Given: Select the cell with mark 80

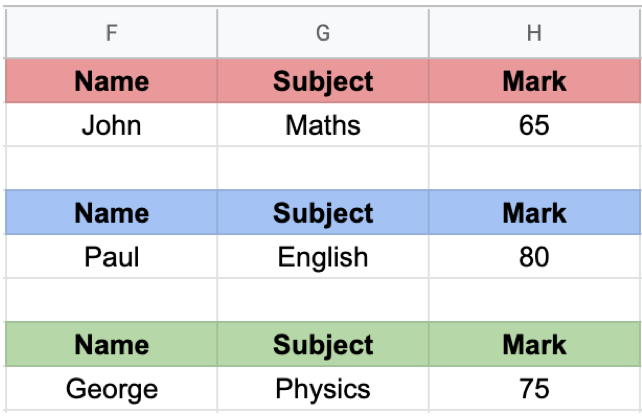Looking at the screenshot, I should click(534, 257).
